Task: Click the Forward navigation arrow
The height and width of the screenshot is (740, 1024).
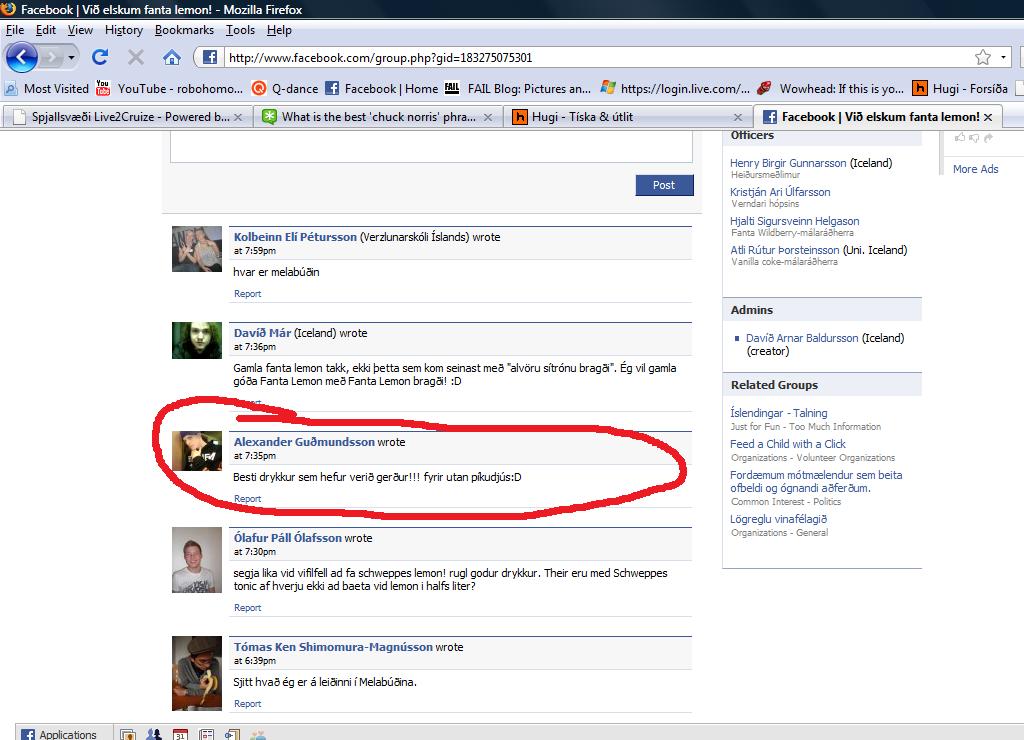Action: 50,57
